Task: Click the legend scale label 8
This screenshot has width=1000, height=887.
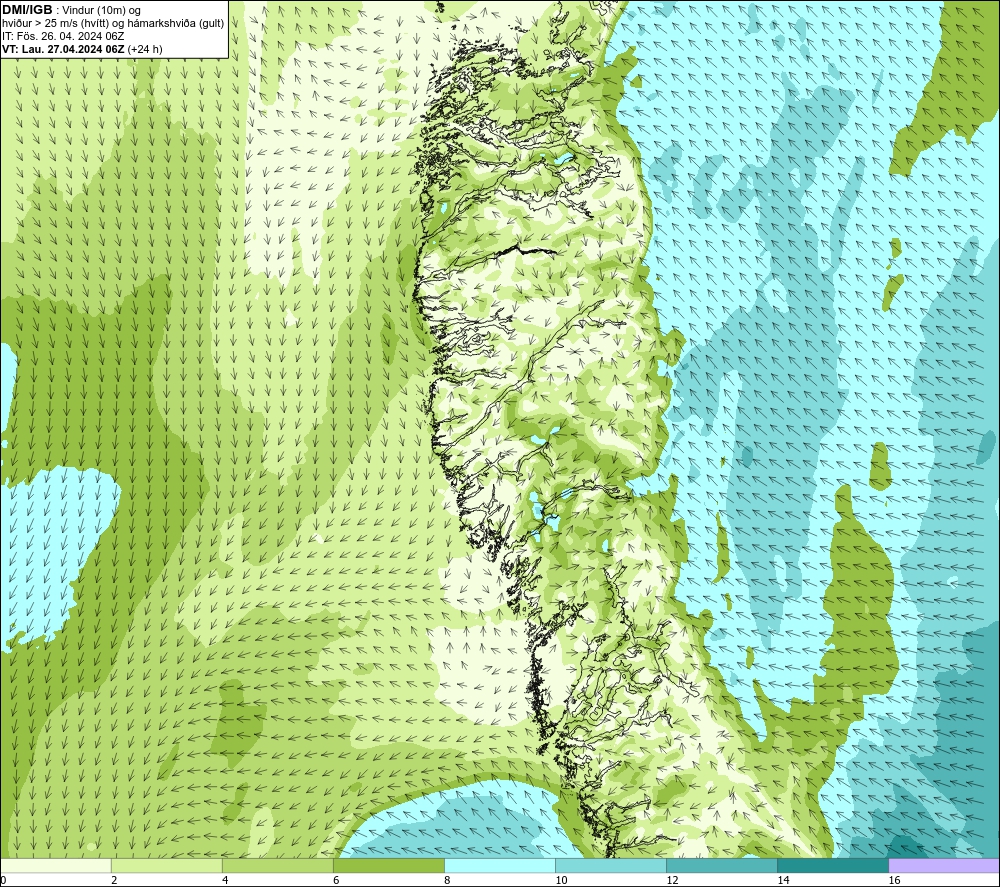Action: pos(447,880)
